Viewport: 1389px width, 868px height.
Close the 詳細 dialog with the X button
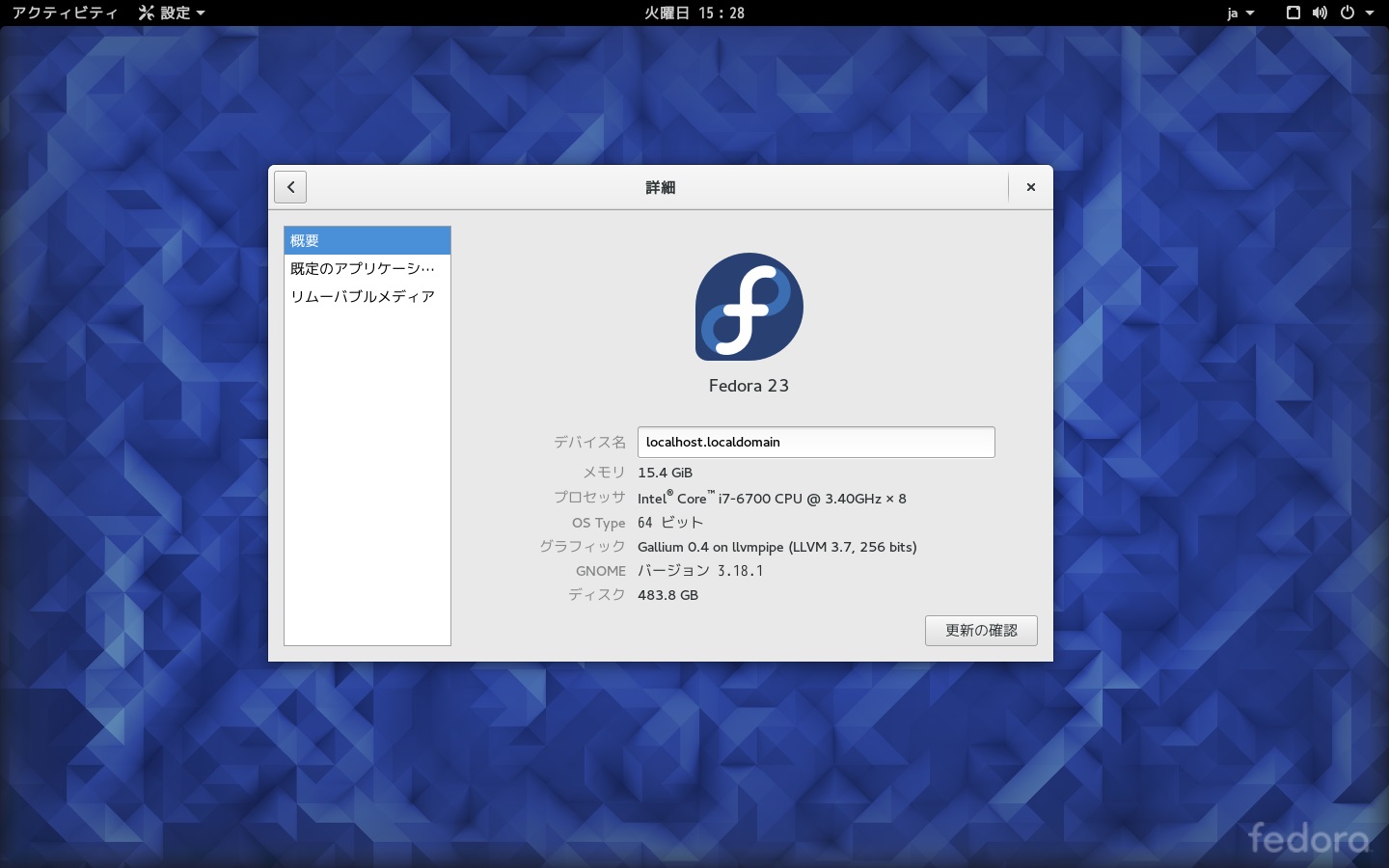1030,187
